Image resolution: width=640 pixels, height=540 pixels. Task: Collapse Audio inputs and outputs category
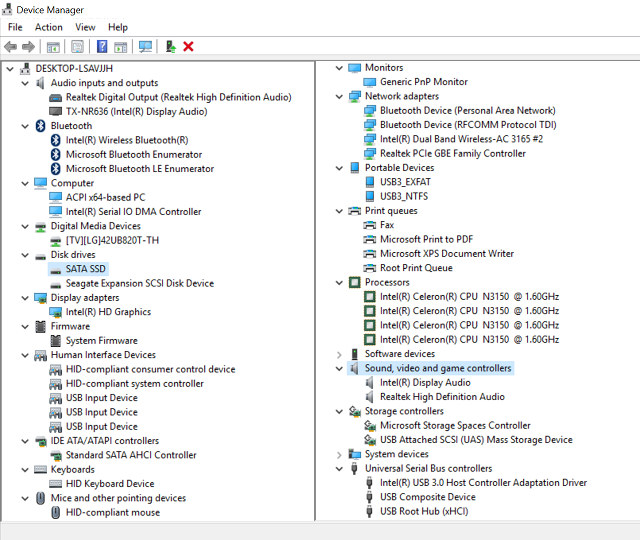coord(25,83)
